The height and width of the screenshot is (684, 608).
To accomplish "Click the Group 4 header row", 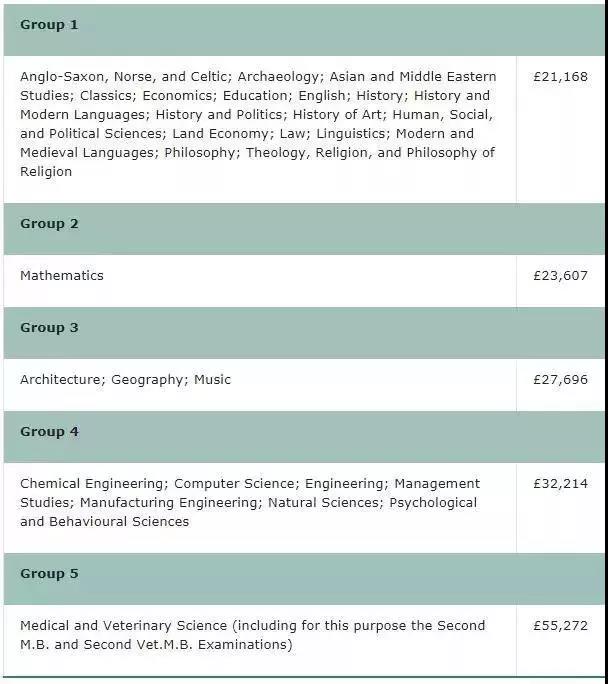I will 304,437.
